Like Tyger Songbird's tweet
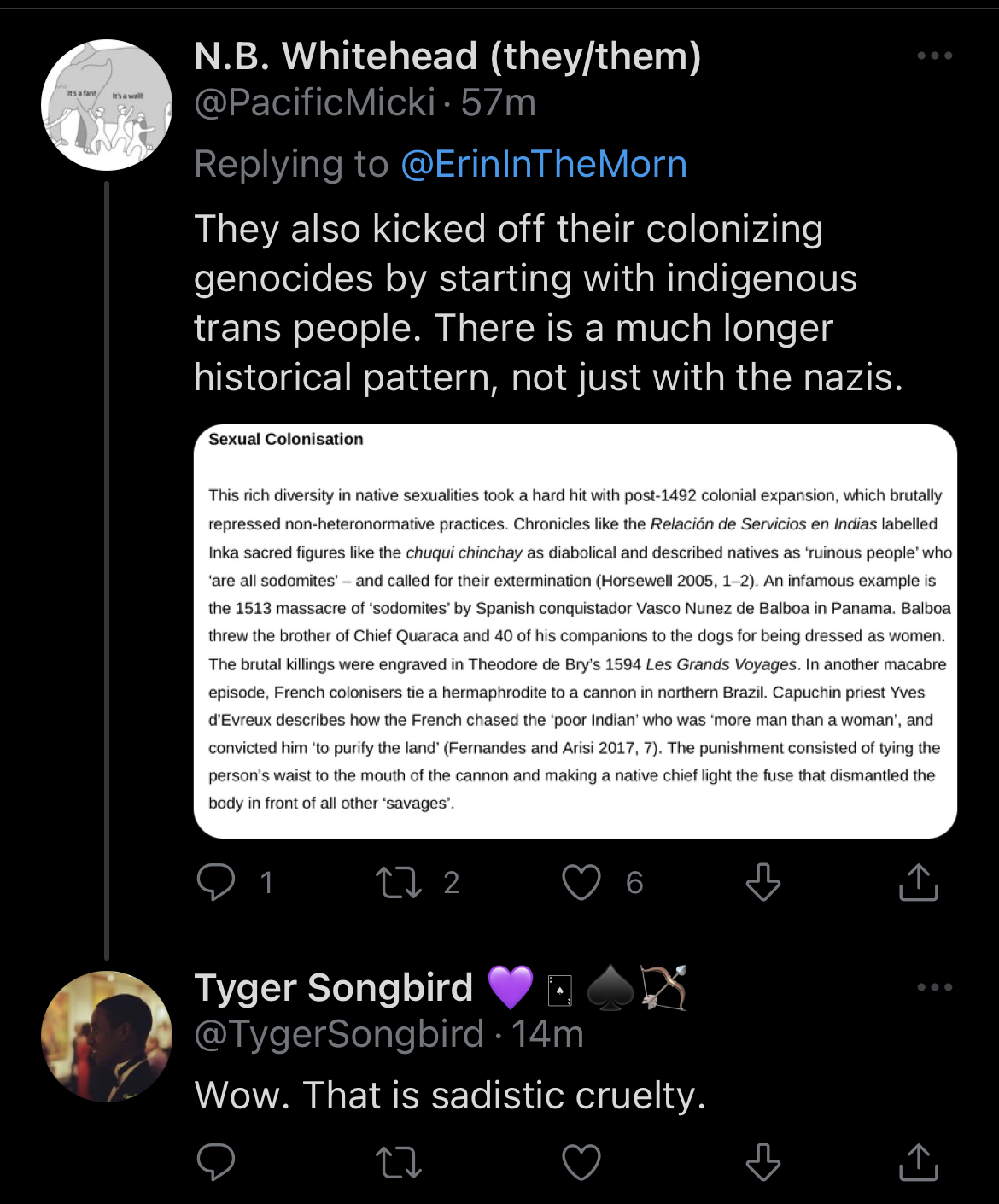Image resolution: width=999 pixels, height=1204 pixels. pyautogui.click(x=581, y=1161)
